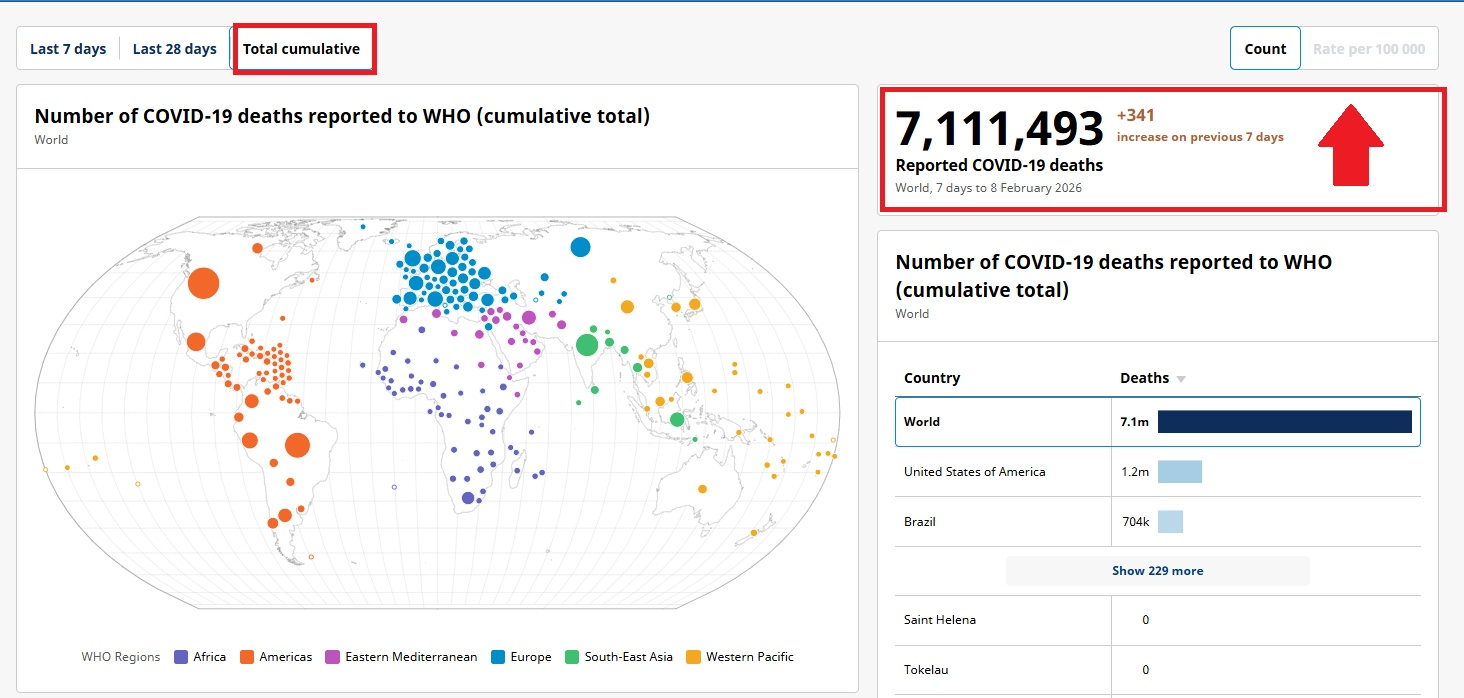This screenshot has height=698, width=1464.
Task: Click the large orange bubble over the United States
Action: [203, 283]
